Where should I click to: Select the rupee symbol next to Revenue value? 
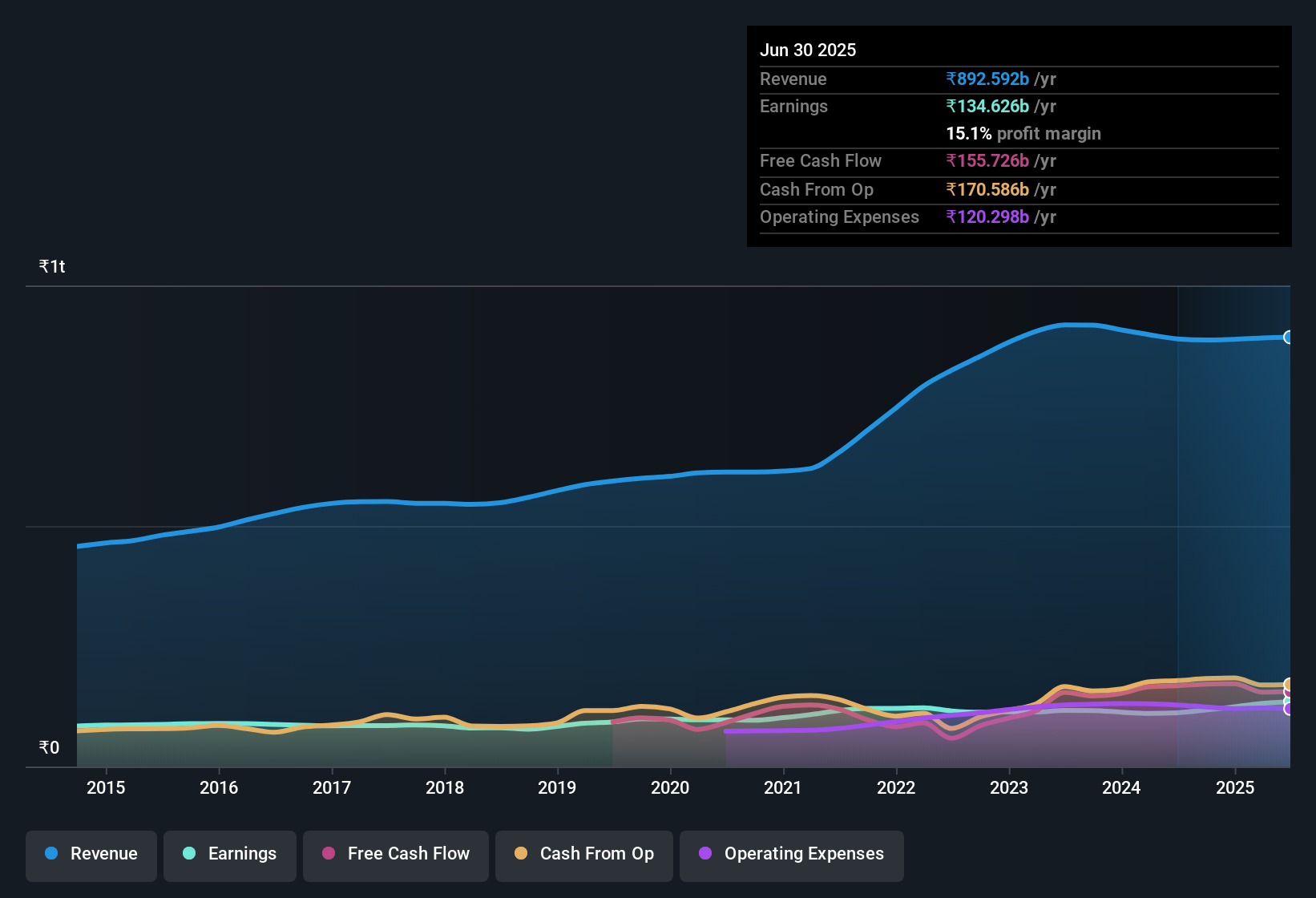coord(951,79)
